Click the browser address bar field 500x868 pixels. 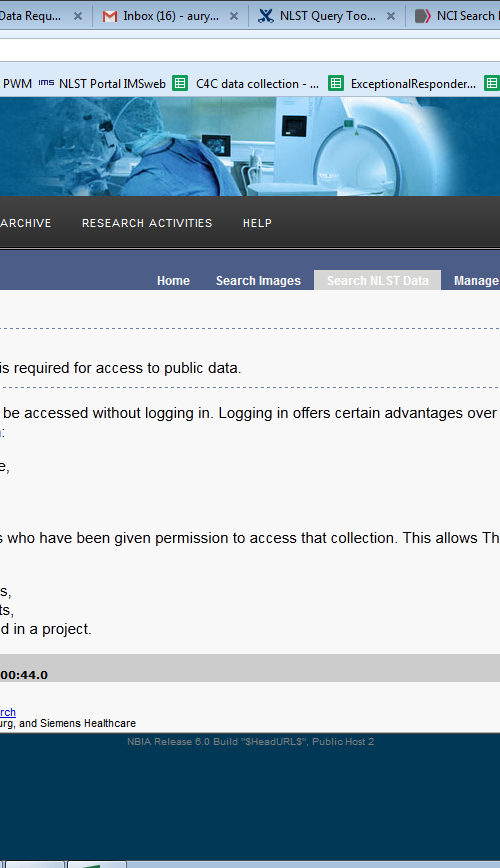point(250,50)
